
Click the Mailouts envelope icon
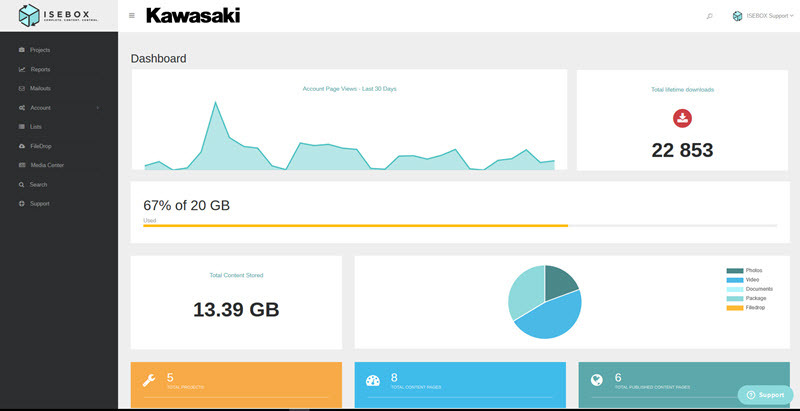click(x=22, y=88)
